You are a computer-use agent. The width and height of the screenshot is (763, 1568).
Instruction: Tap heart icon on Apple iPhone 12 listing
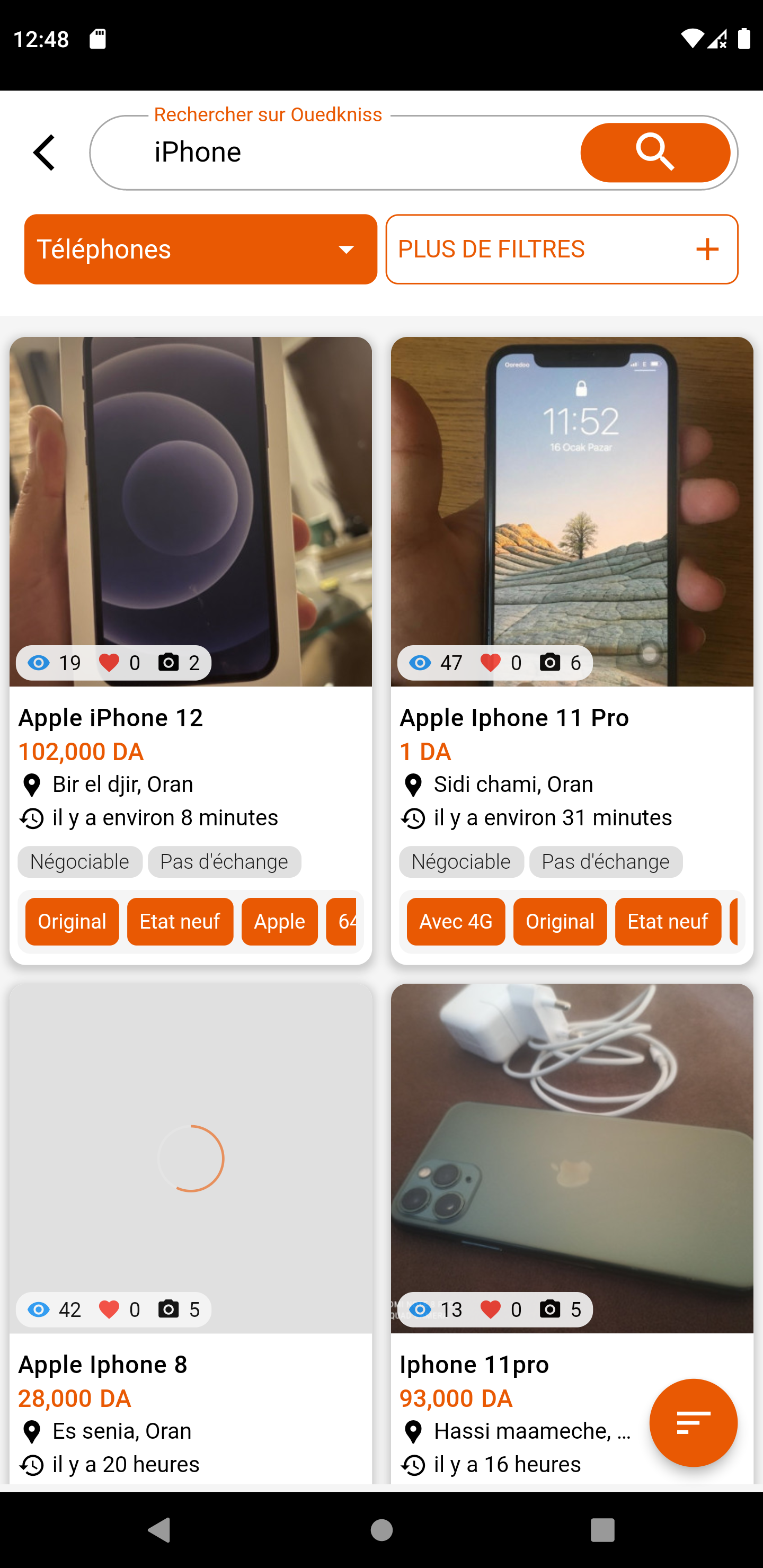point(110,662)
